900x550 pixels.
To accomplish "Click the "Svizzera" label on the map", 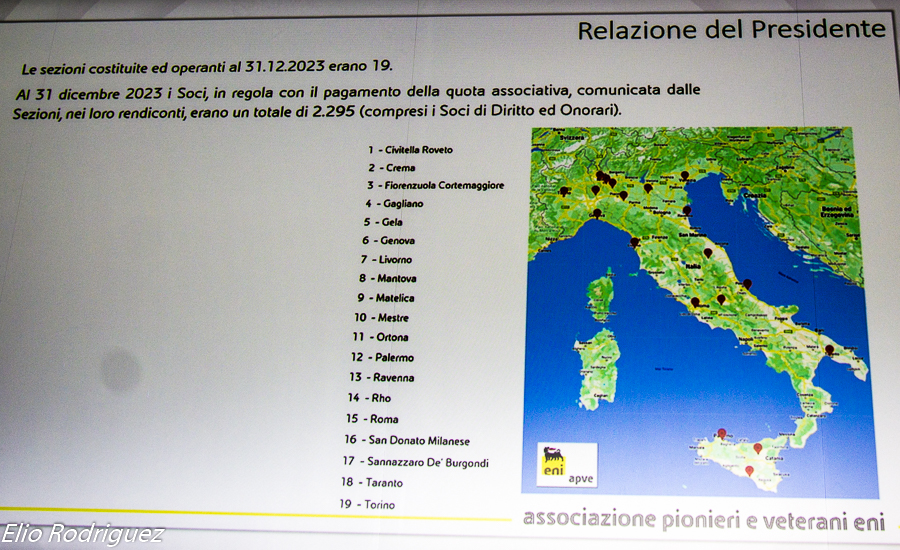I will pos(572,138).
